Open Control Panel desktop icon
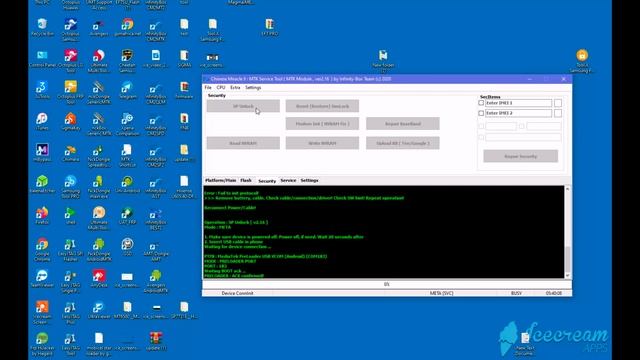The width and height of the screenshot is (640, 360). coord(42,59)
